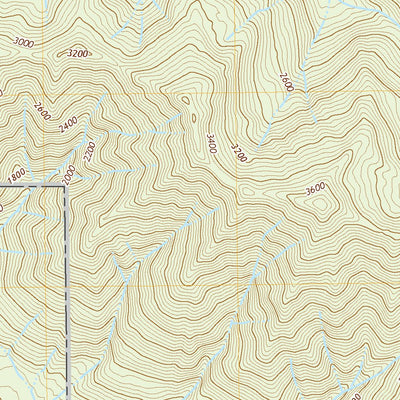Click the 1800 contour elevation label

pos(17,176)
